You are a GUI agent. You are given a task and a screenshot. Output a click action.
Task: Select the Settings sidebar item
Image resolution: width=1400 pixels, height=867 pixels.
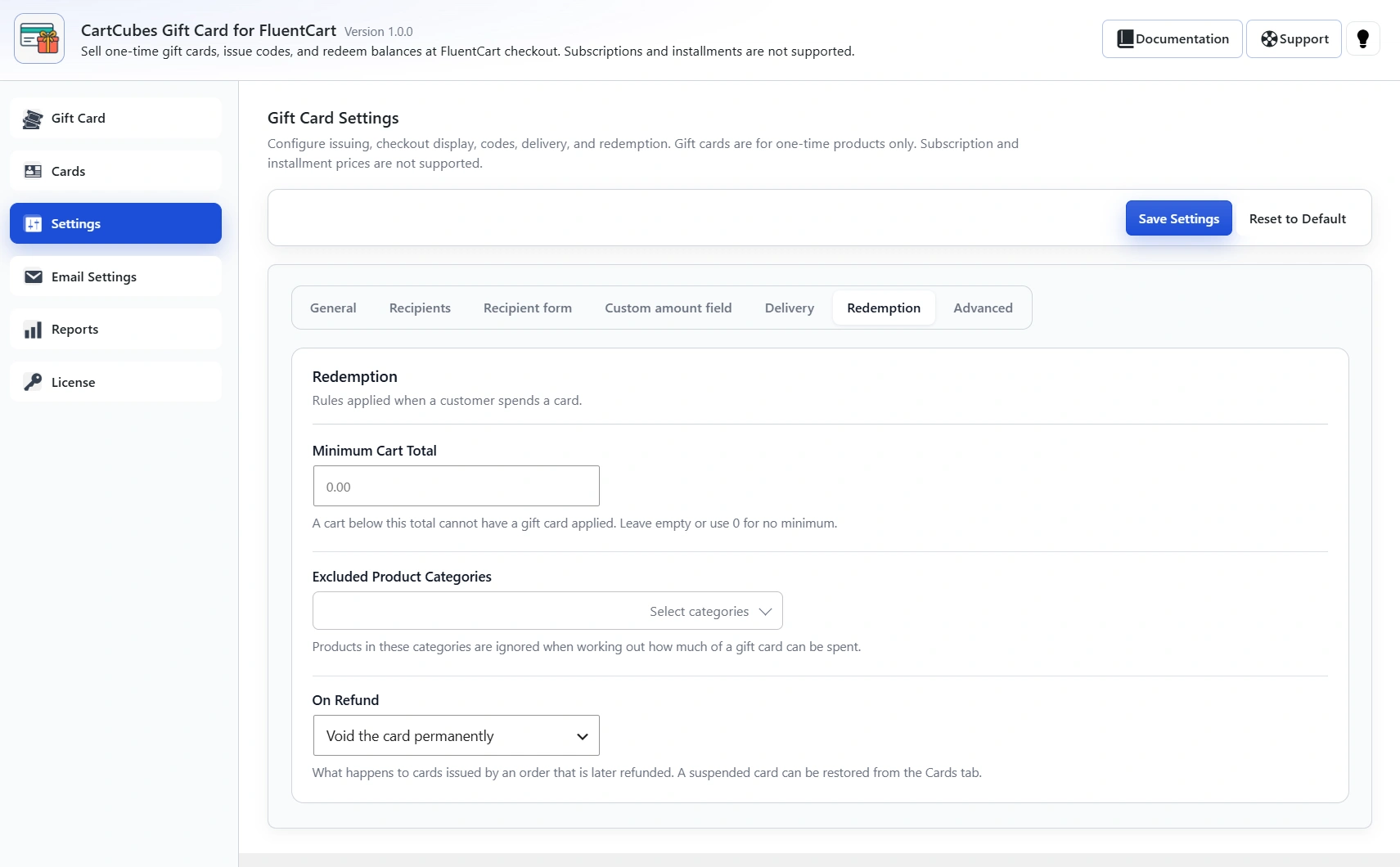click(x=115, y=223)
